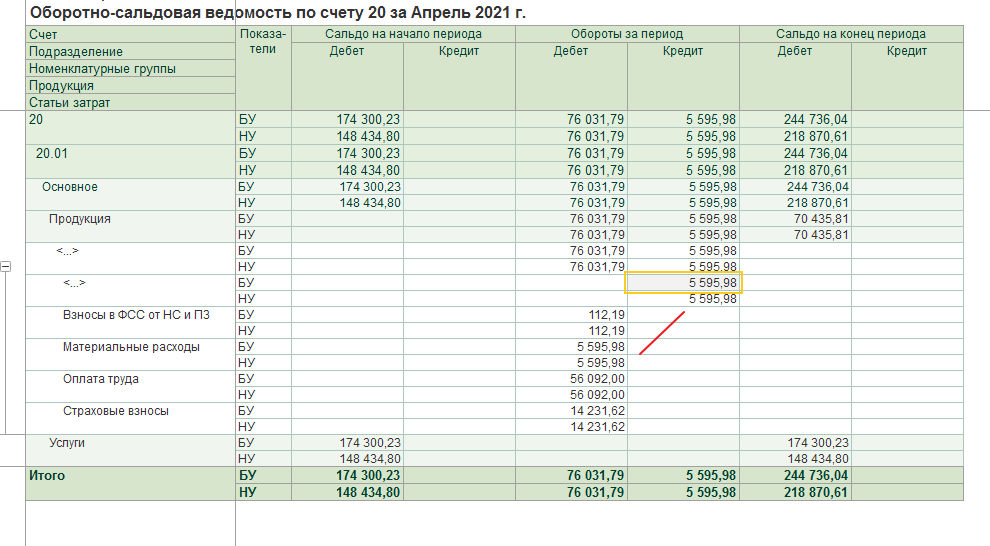Click the Итого totals row label
This screenshot has width=990, height=546.
pos(47,476)
